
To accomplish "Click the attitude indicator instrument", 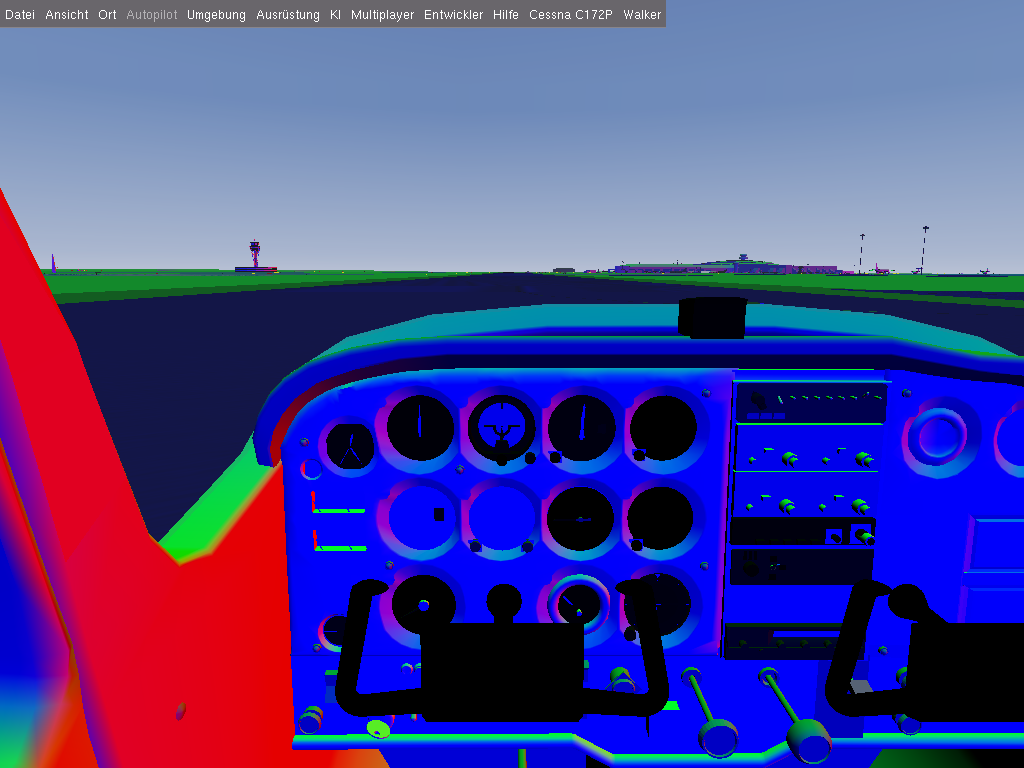I will [501, 426].
